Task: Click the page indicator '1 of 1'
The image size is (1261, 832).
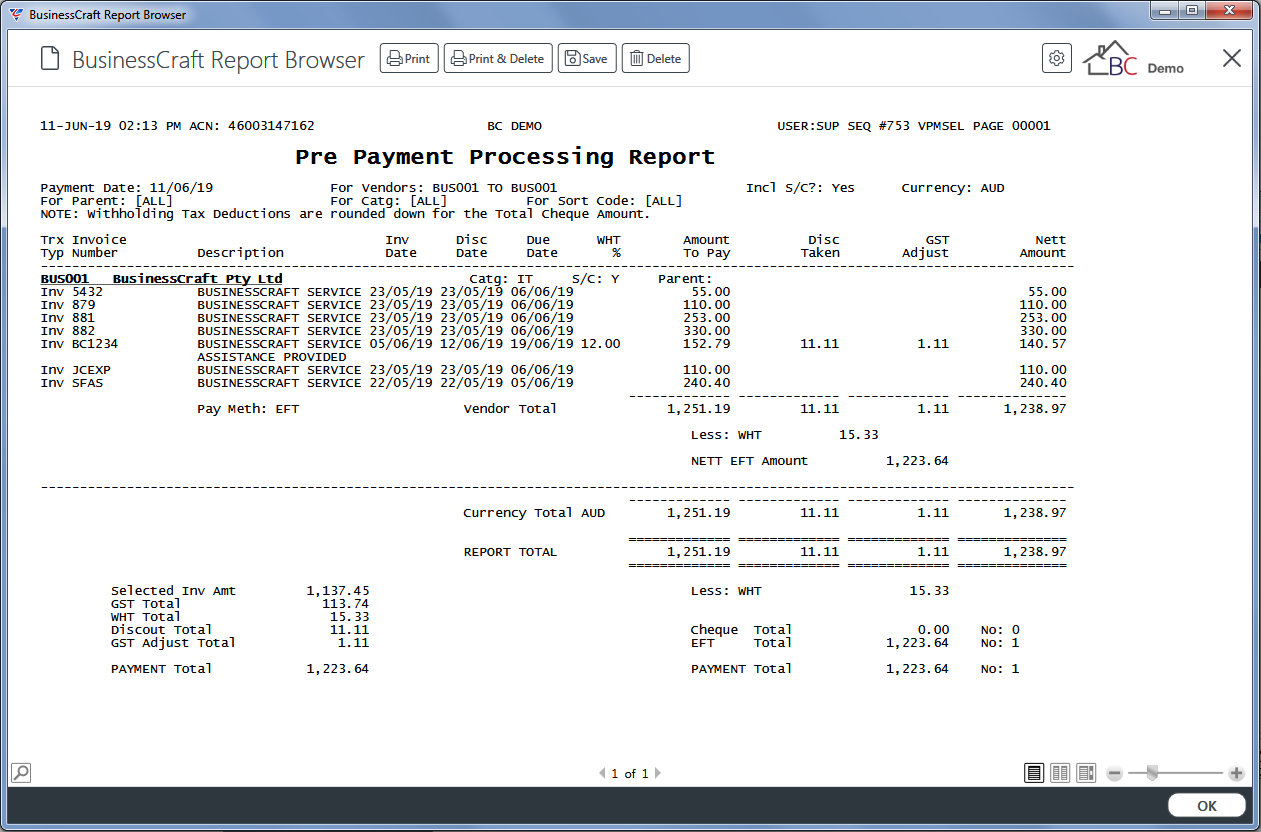Action: [630, 773]
